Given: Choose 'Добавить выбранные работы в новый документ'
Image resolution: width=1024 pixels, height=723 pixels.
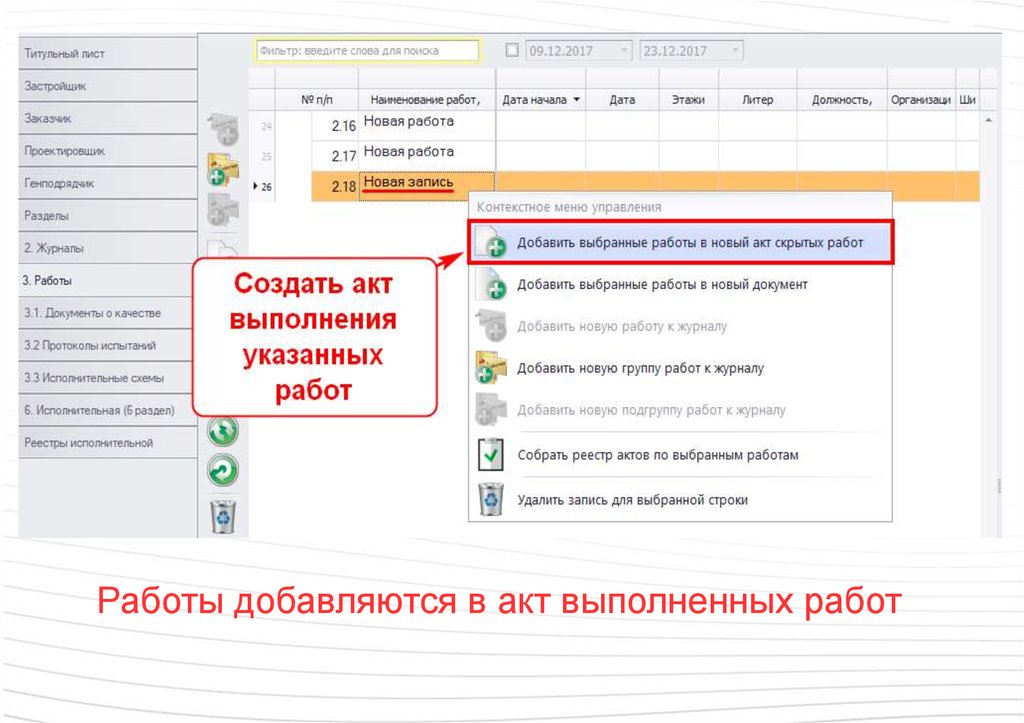Looking at the screenshot, I should [x=661, y=285].
